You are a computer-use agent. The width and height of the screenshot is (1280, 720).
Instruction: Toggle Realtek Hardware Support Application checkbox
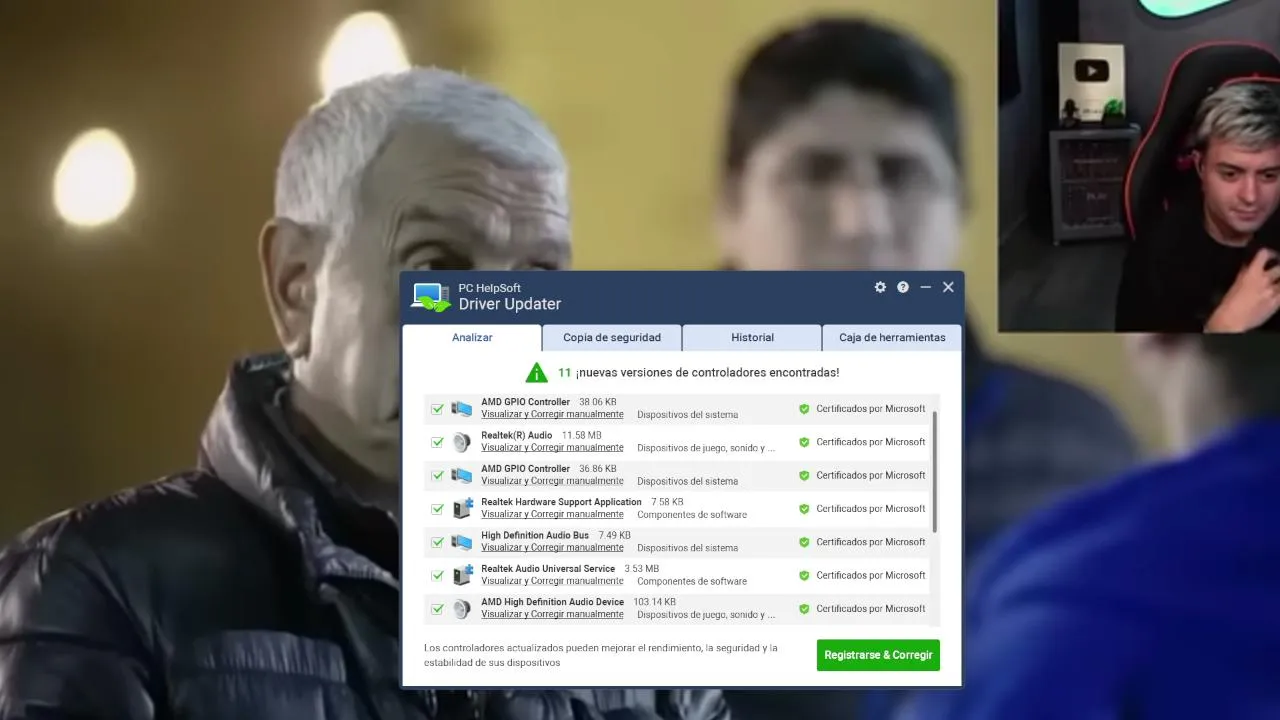[x=437, y=509]
